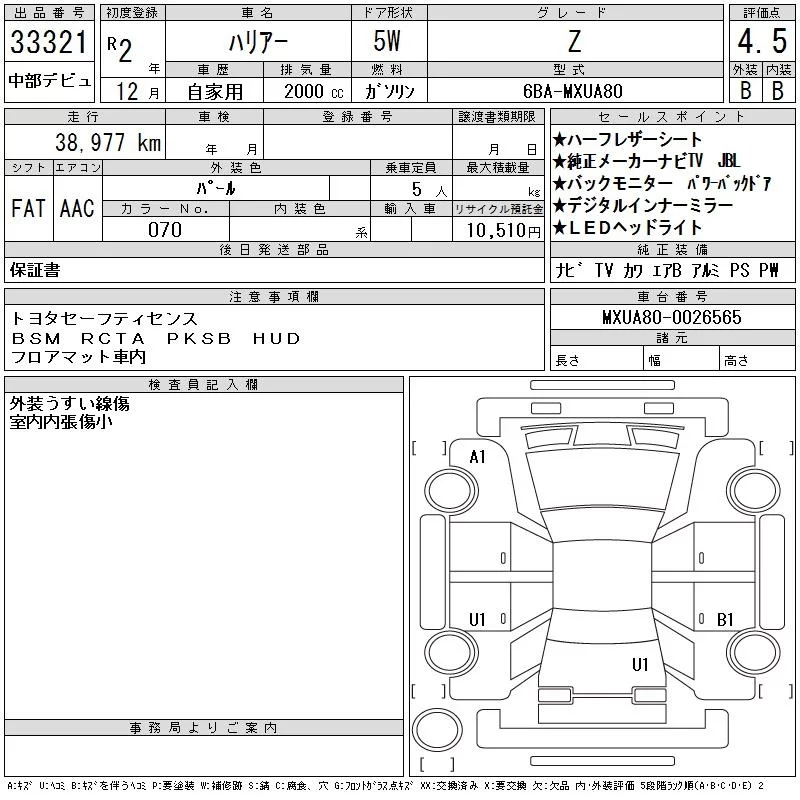Click the デジタルインナーミラー sales point
Viewport: 800px width, 800px height.
643,205
